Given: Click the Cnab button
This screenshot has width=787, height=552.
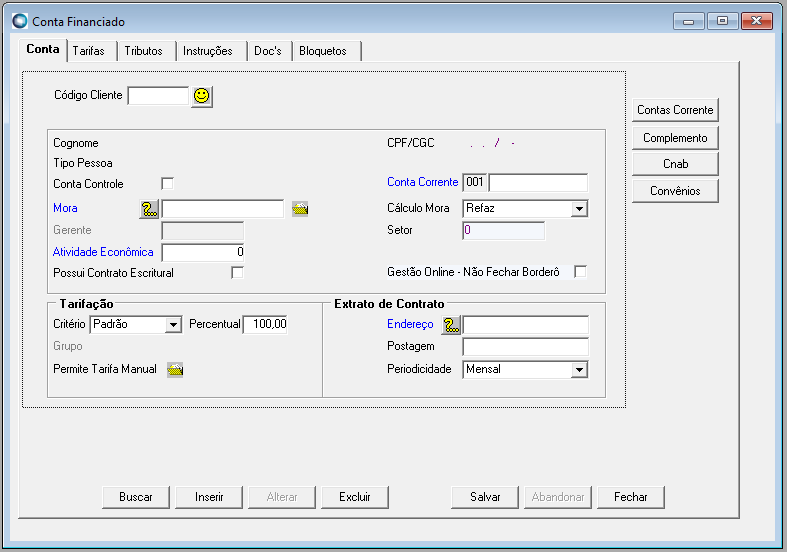Looking at the screenshot, I should click(675, 164).
